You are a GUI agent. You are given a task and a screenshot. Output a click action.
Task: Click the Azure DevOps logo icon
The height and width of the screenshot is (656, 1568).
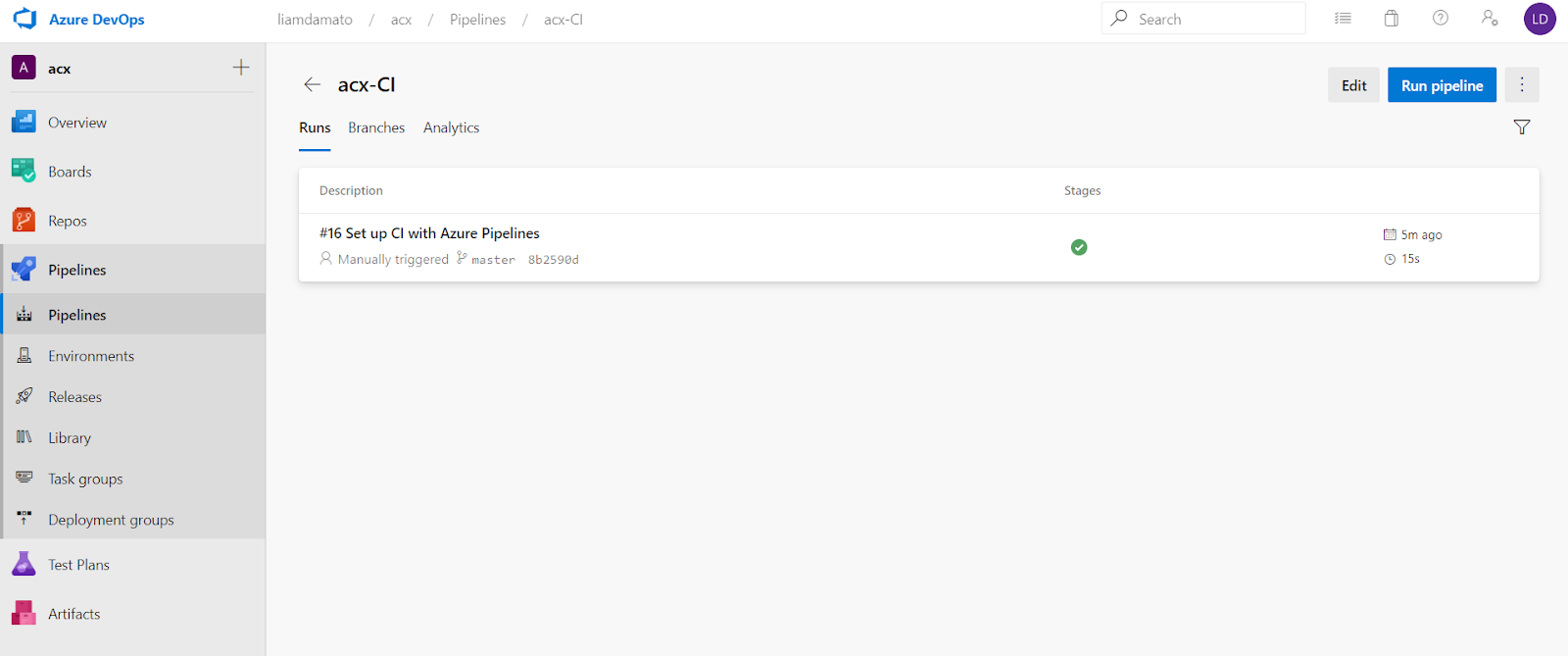tap(24, 19)
